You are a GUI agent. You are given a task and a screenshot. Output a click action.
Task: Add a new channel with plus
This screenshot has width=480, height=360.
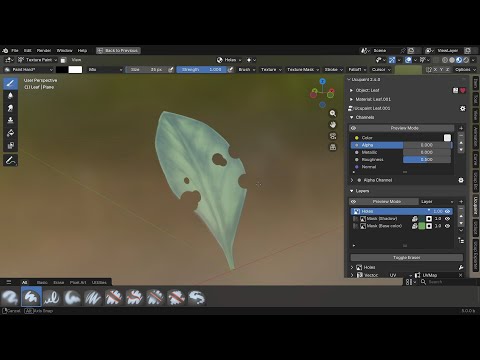[461, 128]
